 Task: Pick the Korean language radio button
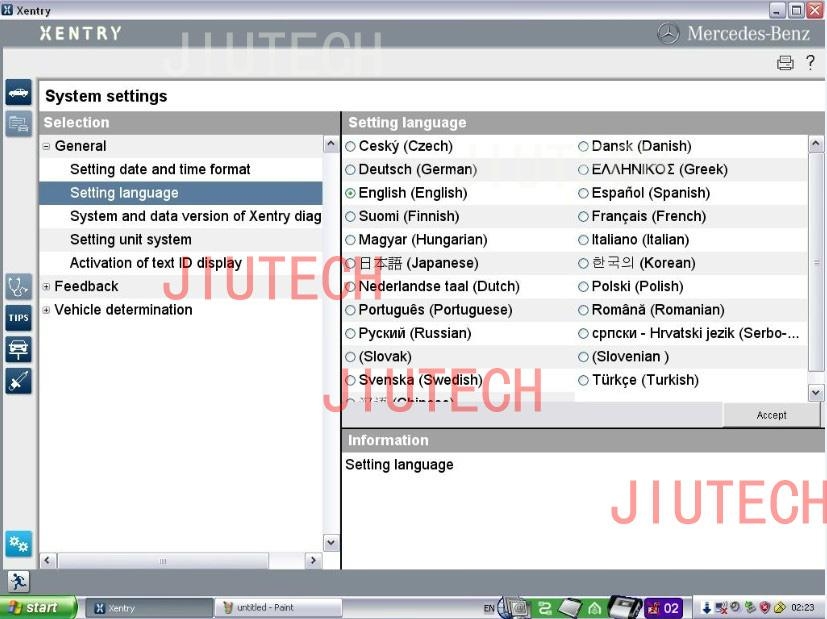(583, 263)
